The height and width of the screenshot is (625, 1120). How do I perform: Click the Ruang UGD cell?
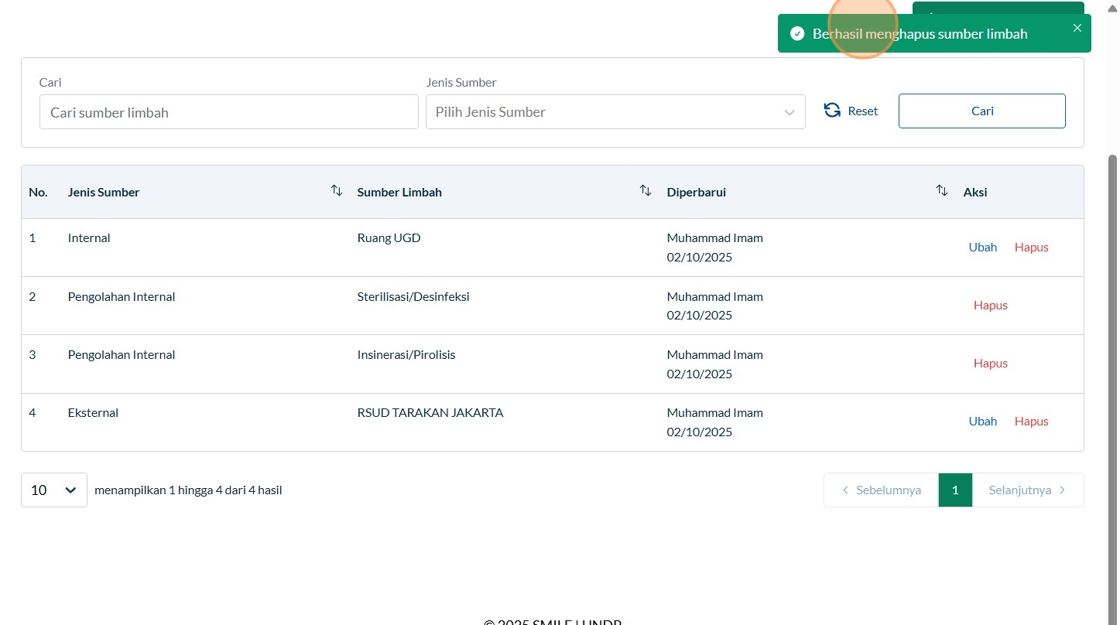pos(389,238)
